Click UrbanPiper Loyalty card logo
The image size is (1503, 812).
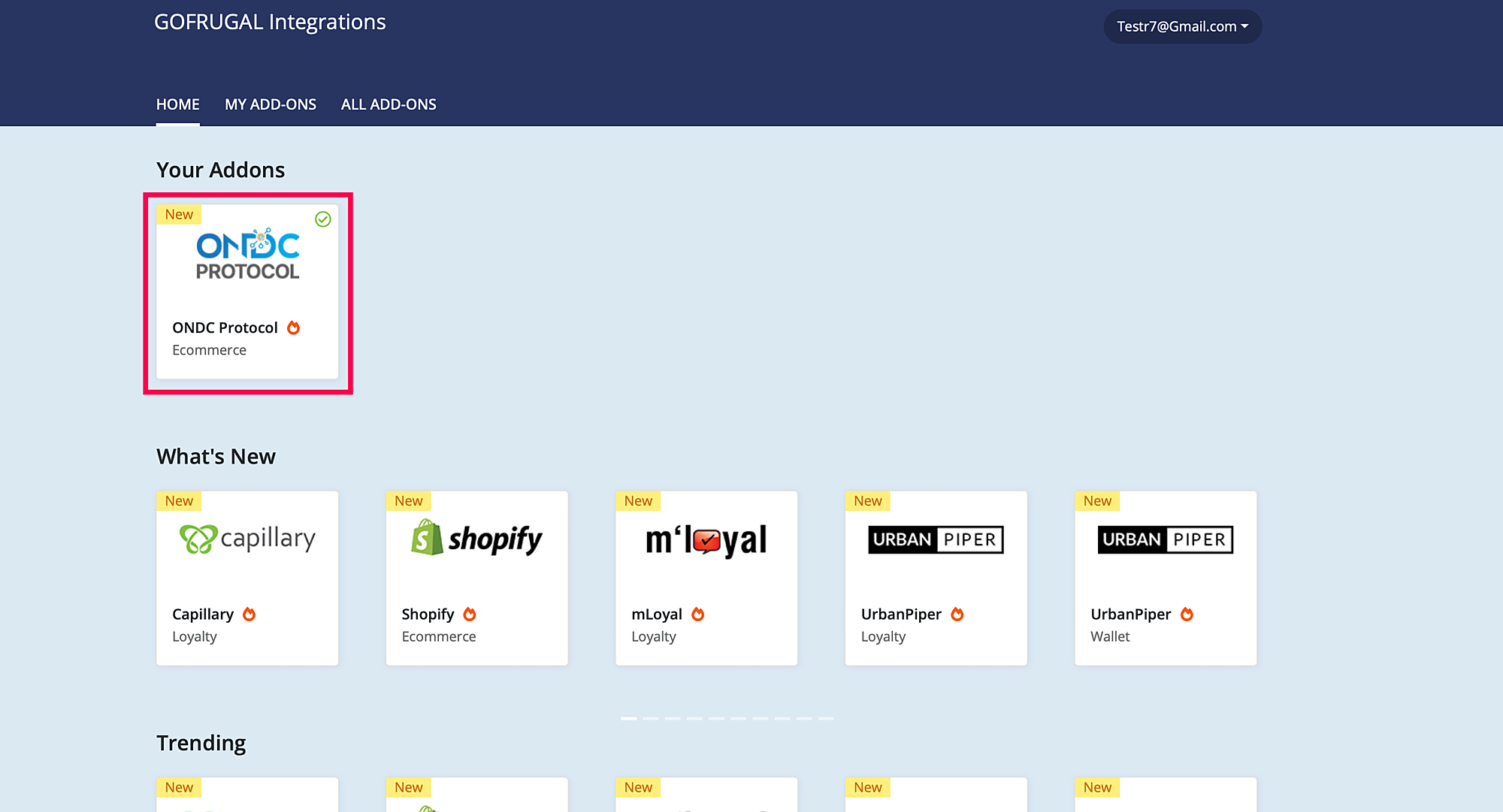pyautogui.click(x=936, y=539)
